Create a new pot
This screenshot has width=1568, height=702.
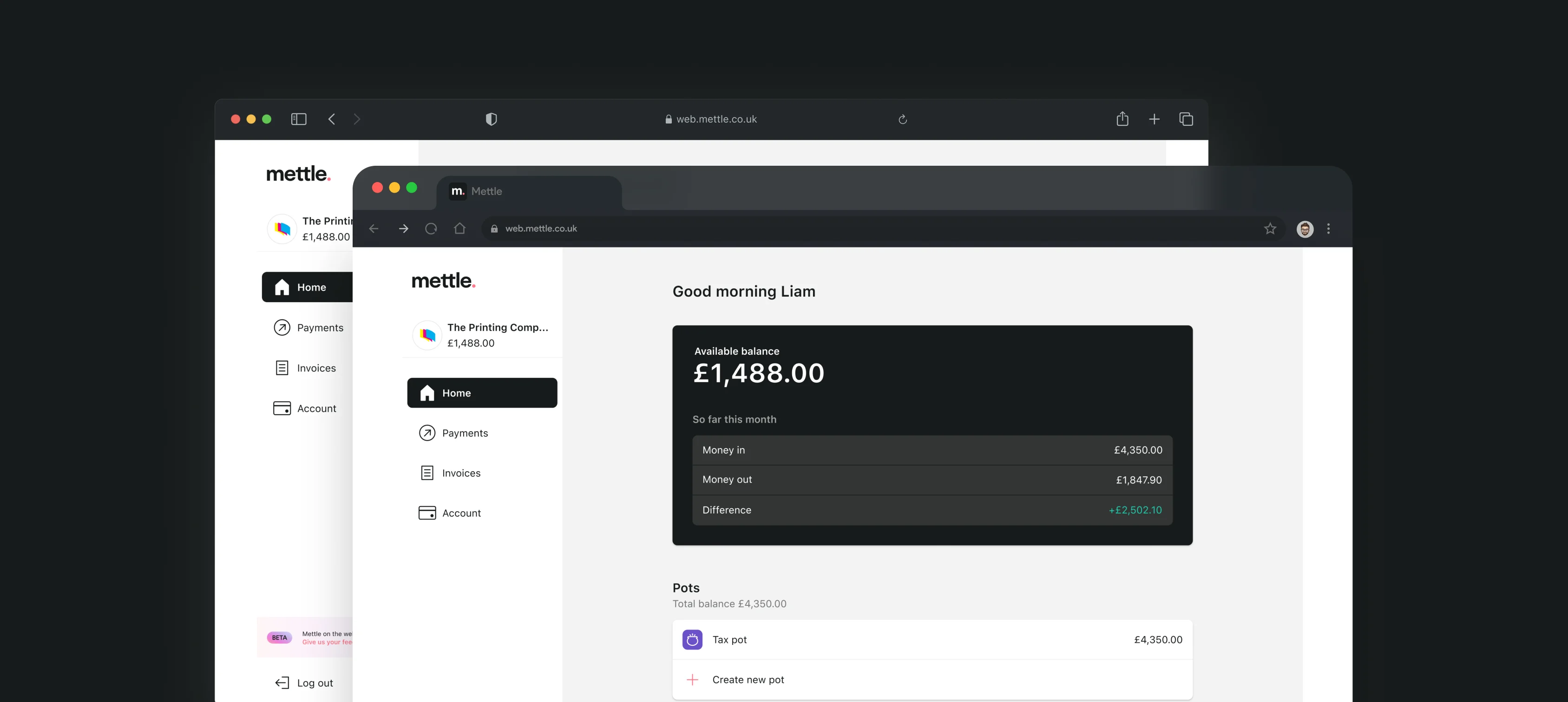[748, 680]
